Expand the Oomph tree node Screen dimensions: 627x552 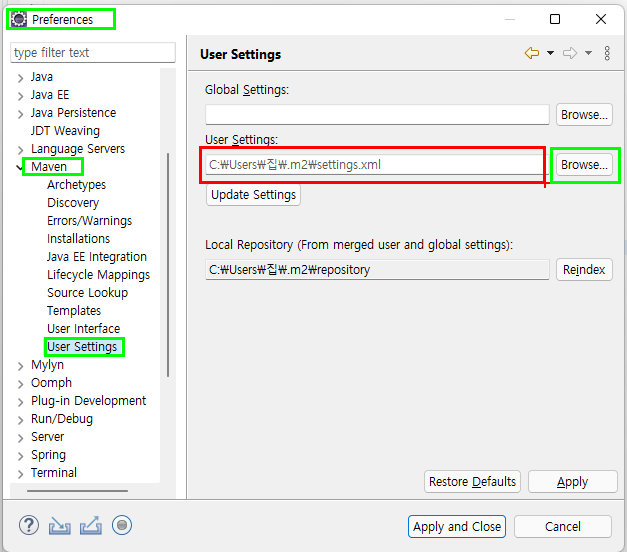point(20,384)
